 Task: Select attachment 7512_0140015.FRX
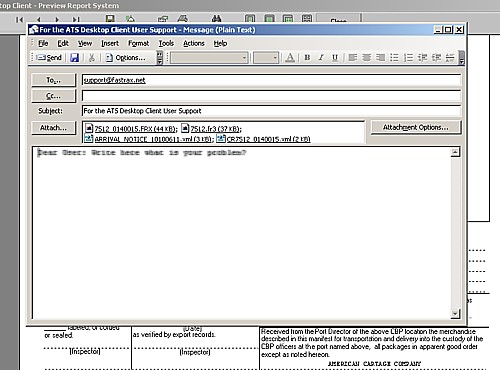coord(131,129)
